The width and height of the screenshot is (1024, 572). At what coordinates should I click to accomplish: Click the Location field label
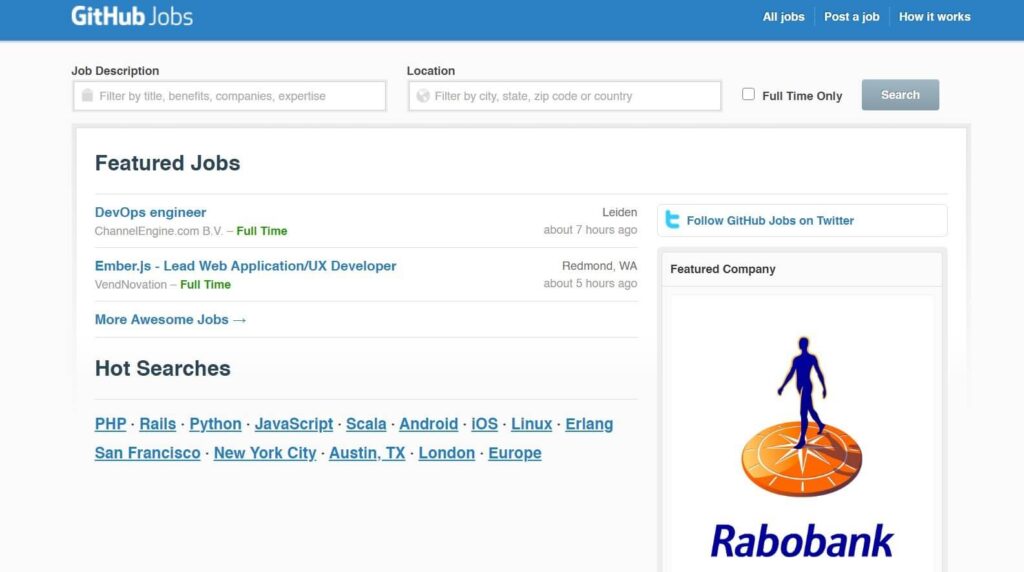tap(431, 71)
